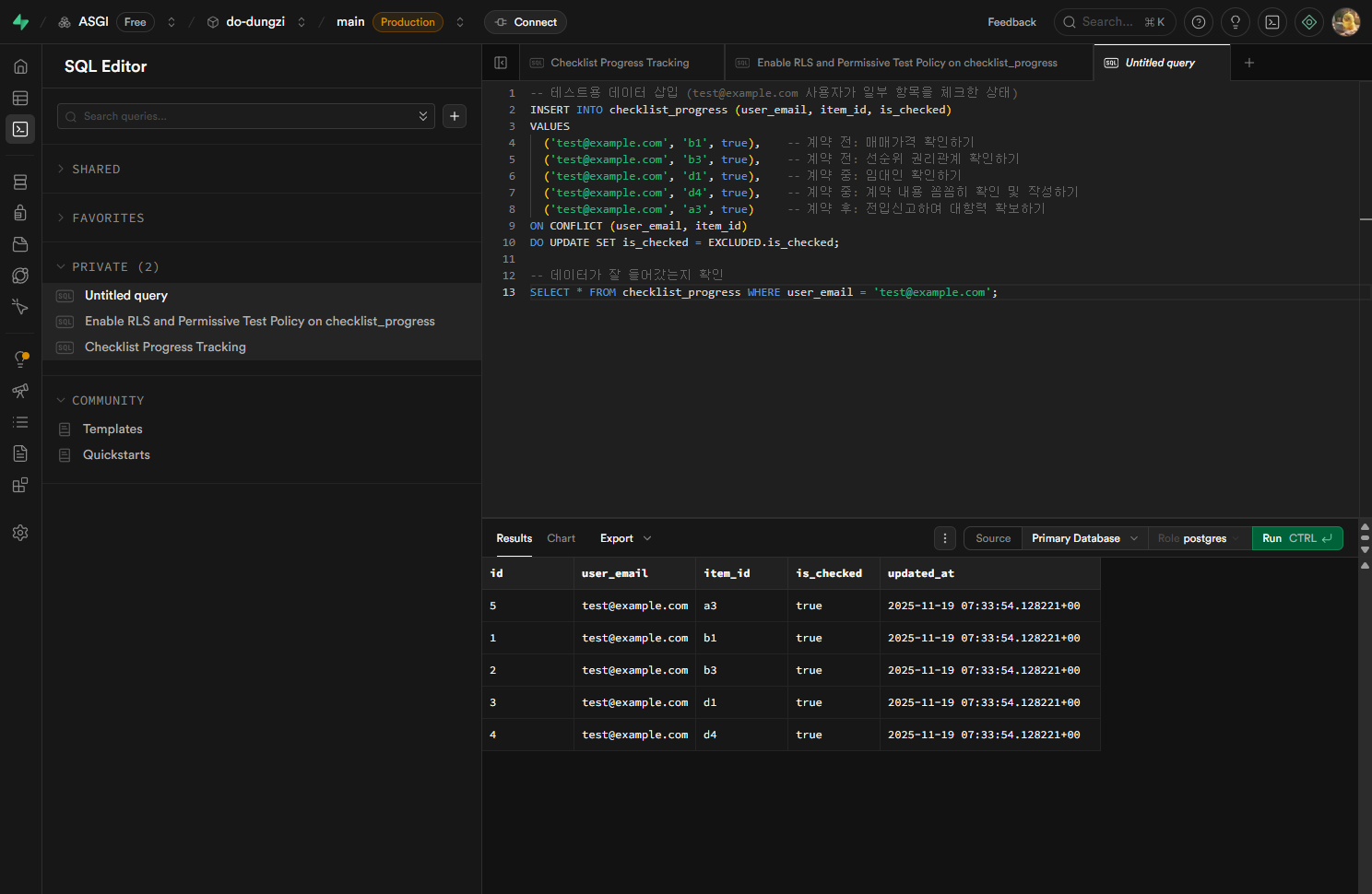Run the SQL query
The image size is (1372, 894).
[1296, 538]
